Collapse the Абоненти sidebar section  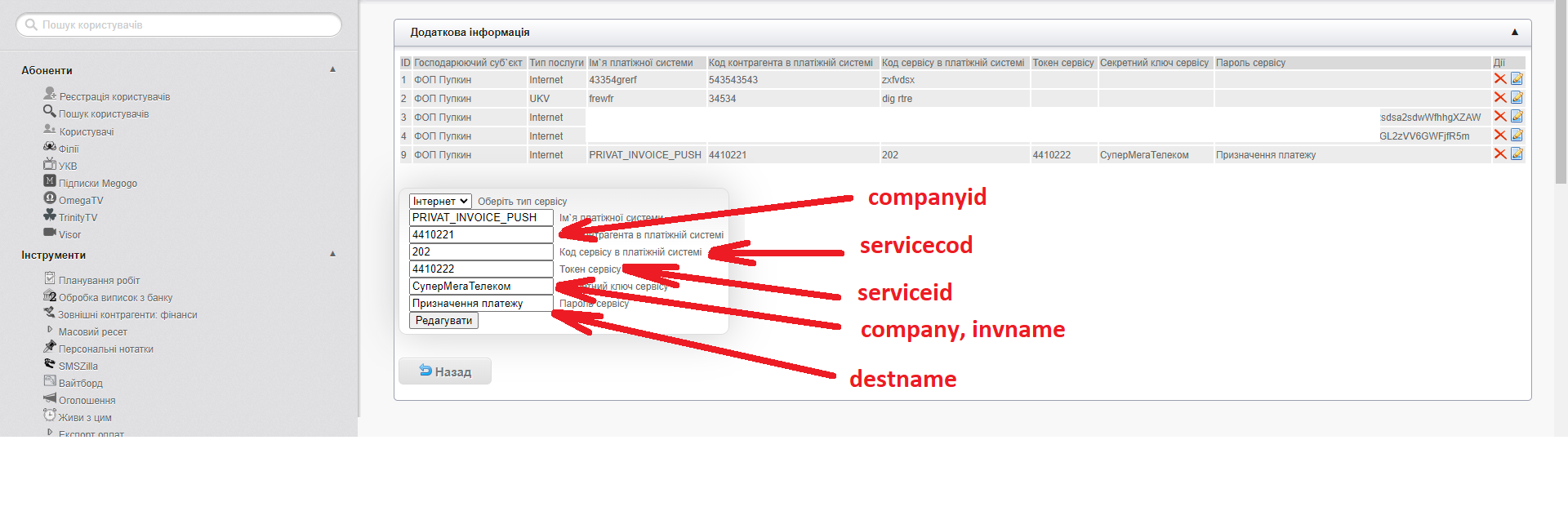332,70
